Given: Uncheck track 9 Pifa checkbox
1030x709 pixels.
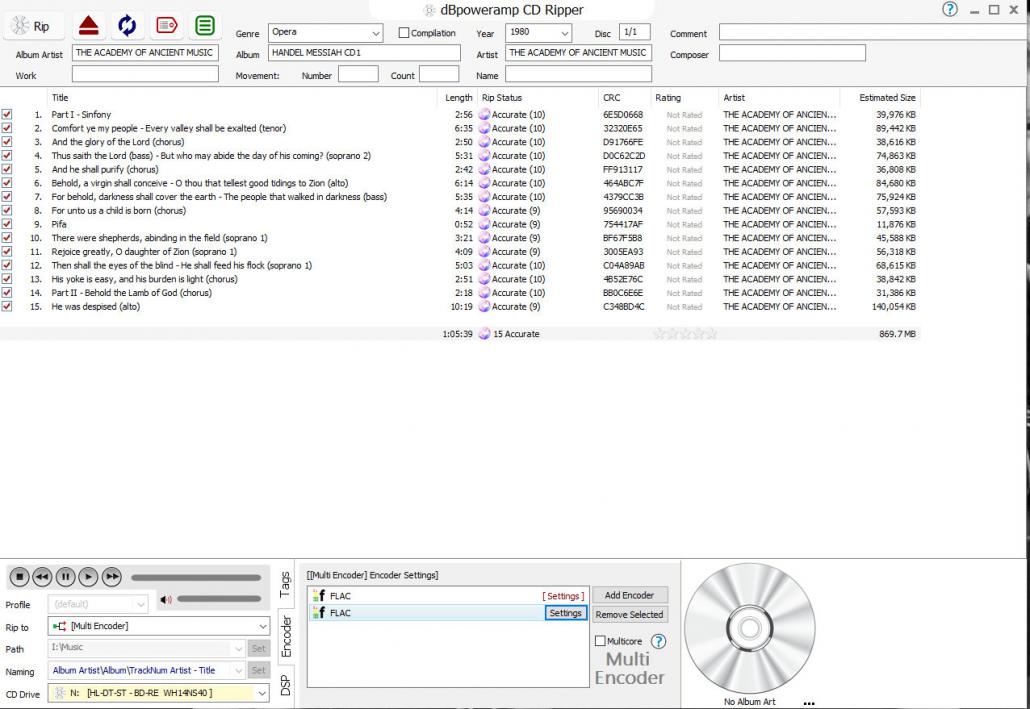Looking at the screenshot, I should point(8,225).
